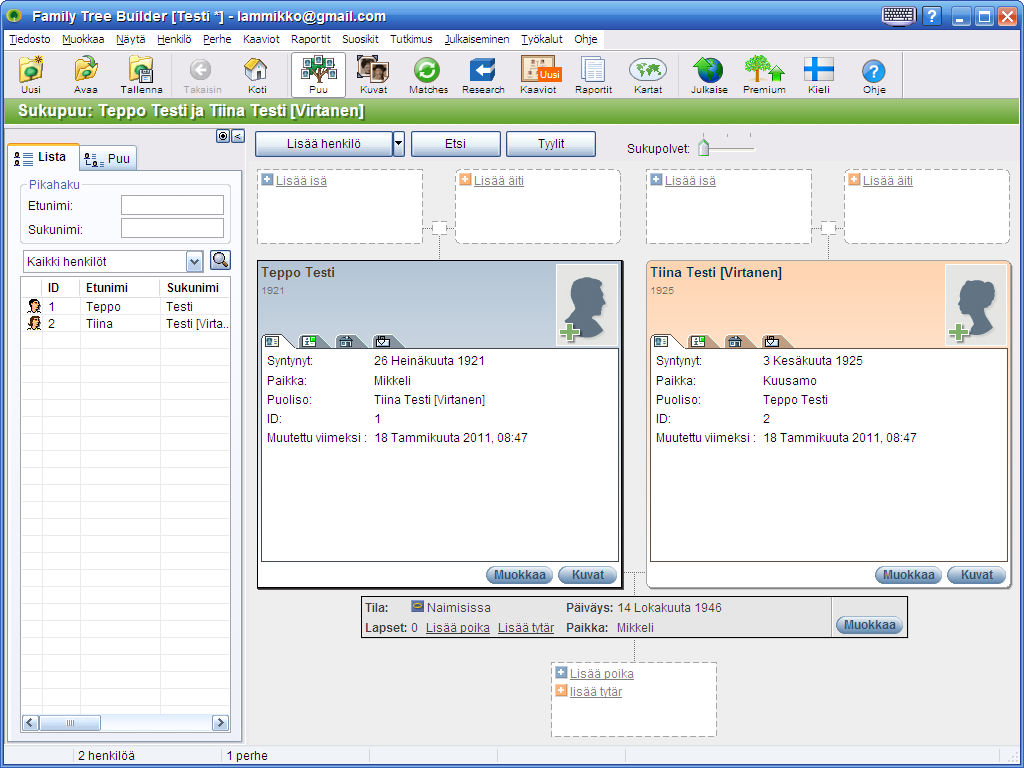Viewport: 1024px width, 768px height.
Task: Open the Matches toolbar icon
Action: 428,75
